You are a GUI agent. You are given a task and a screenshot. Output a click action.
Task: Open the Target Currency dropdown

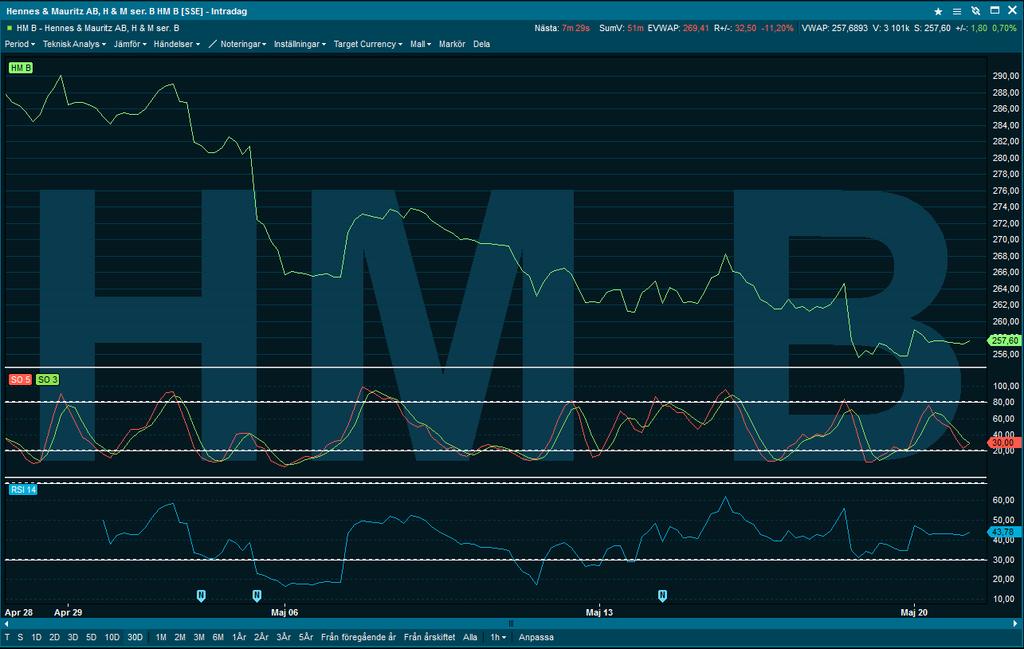click(x=368, y=44)
